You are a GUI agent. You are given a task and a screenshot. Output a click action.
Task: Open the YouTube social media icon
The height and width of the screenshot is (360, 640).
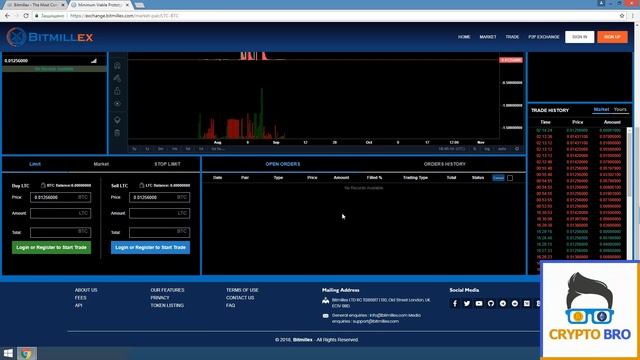479,304
